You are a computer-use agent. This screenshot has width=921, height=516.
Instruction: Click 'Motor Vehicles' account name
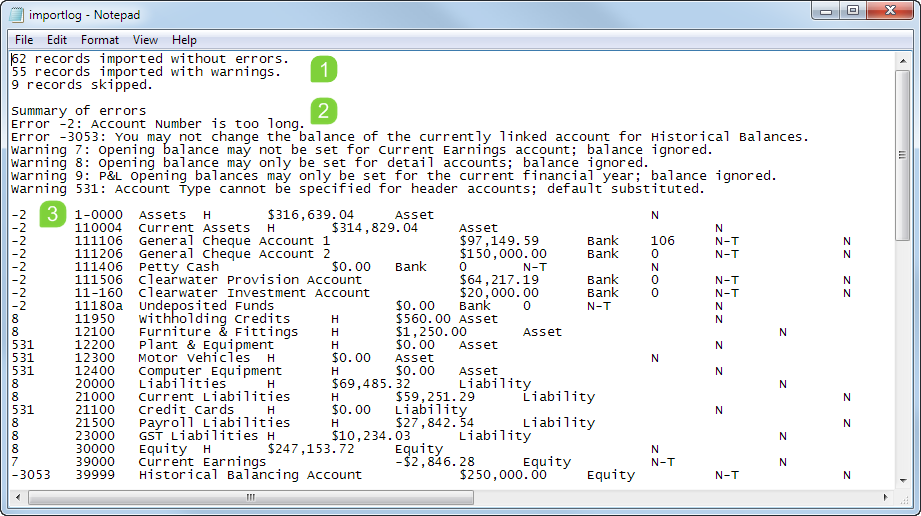click(x=194, y=357)
